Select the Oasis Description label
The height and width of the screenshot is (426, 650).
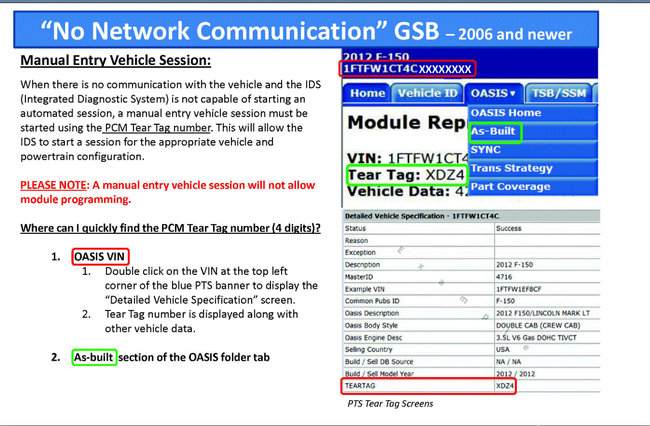pos(372,313)
